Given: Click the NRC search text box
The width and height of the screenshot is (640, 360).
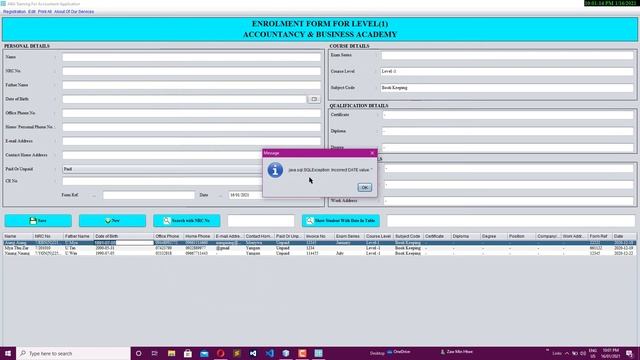Looking at the screenshot, I should coord(261,221).
